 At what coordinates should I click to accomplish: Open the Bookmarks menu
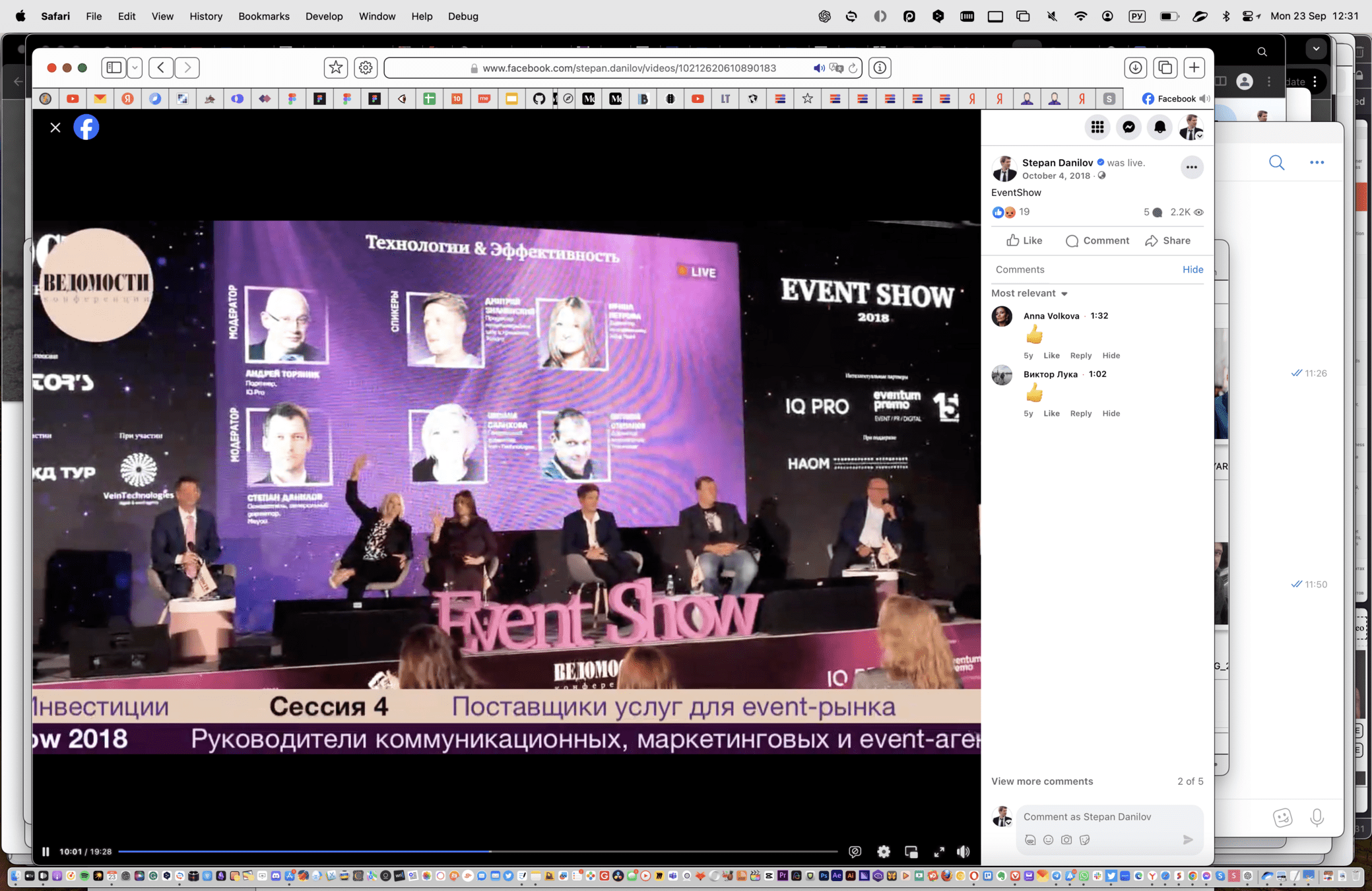[263, 16]
